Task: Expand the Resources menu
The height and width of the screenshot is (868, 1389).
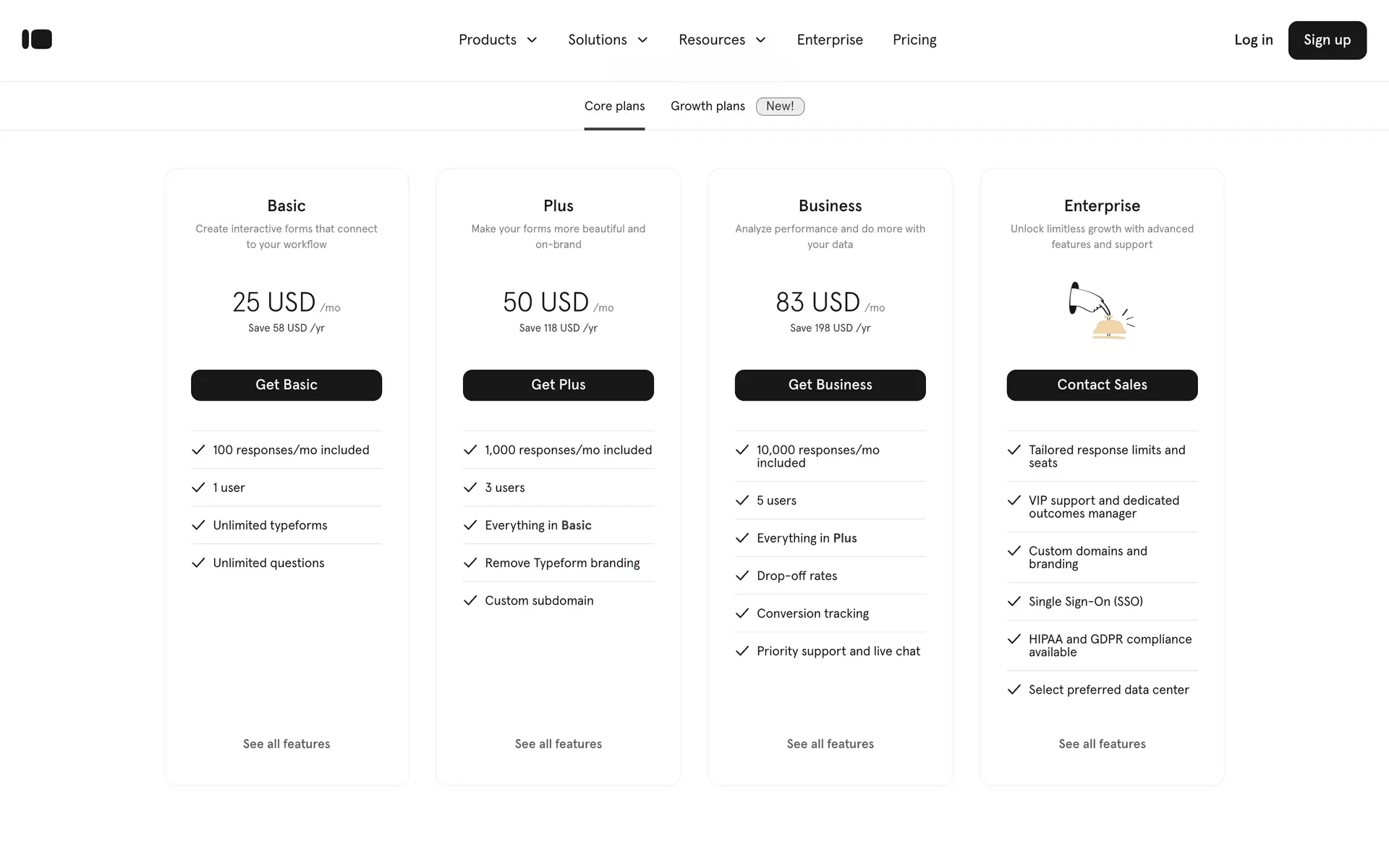Action: [x=722, y=40]
